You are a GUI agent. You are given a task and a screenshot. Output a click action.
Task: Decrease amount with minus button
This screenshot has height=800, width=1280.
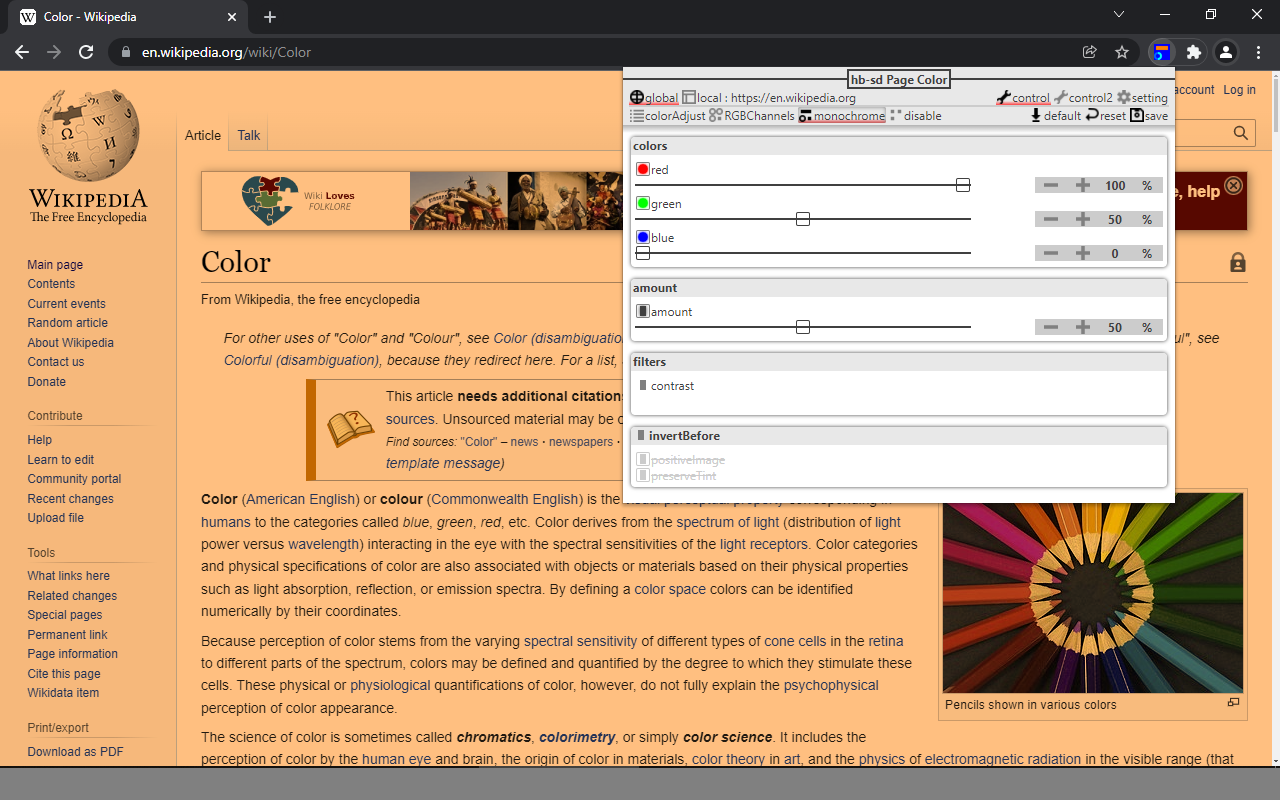[1051, 327]
